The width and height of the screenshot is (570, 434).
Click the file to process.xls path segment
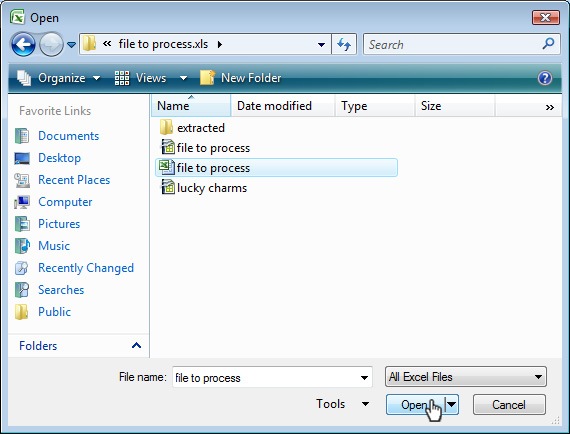pos(163,44)
